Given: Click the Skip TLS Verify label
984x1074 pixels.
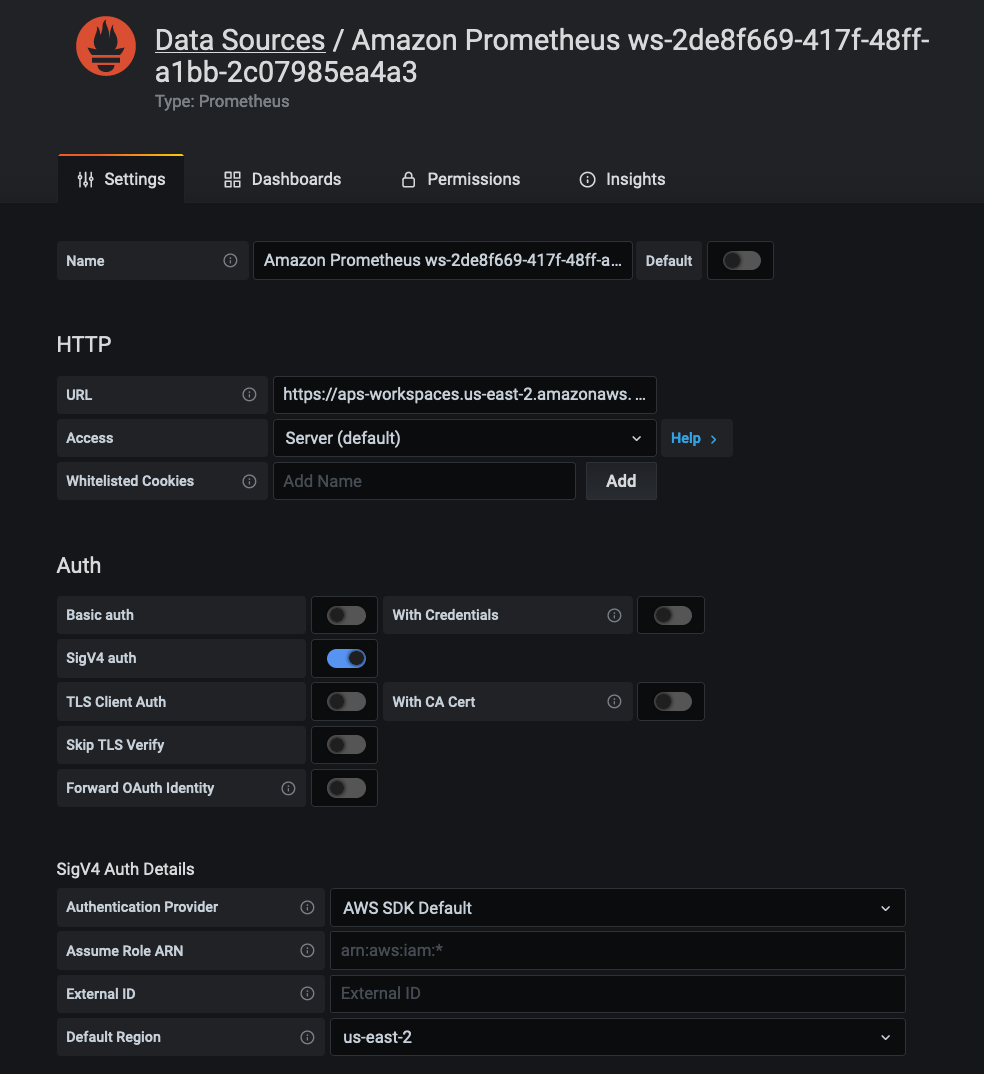Looking at the screenshot, I should pyautogui.click(x=115, y=745).
